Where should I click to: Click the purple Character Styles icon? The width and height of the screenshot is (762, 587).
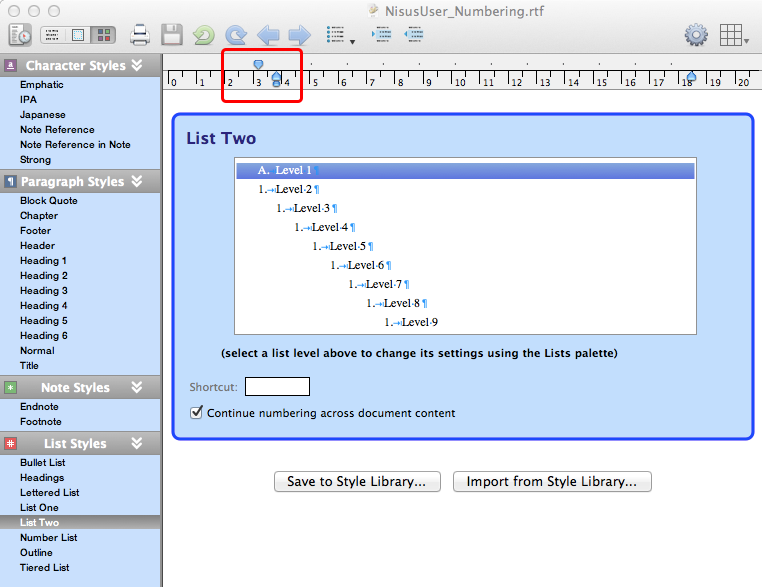coord(10,65)
